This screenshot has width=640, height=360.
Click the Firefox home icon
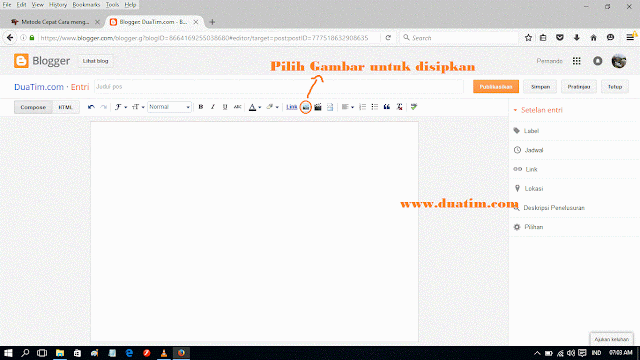593,38
